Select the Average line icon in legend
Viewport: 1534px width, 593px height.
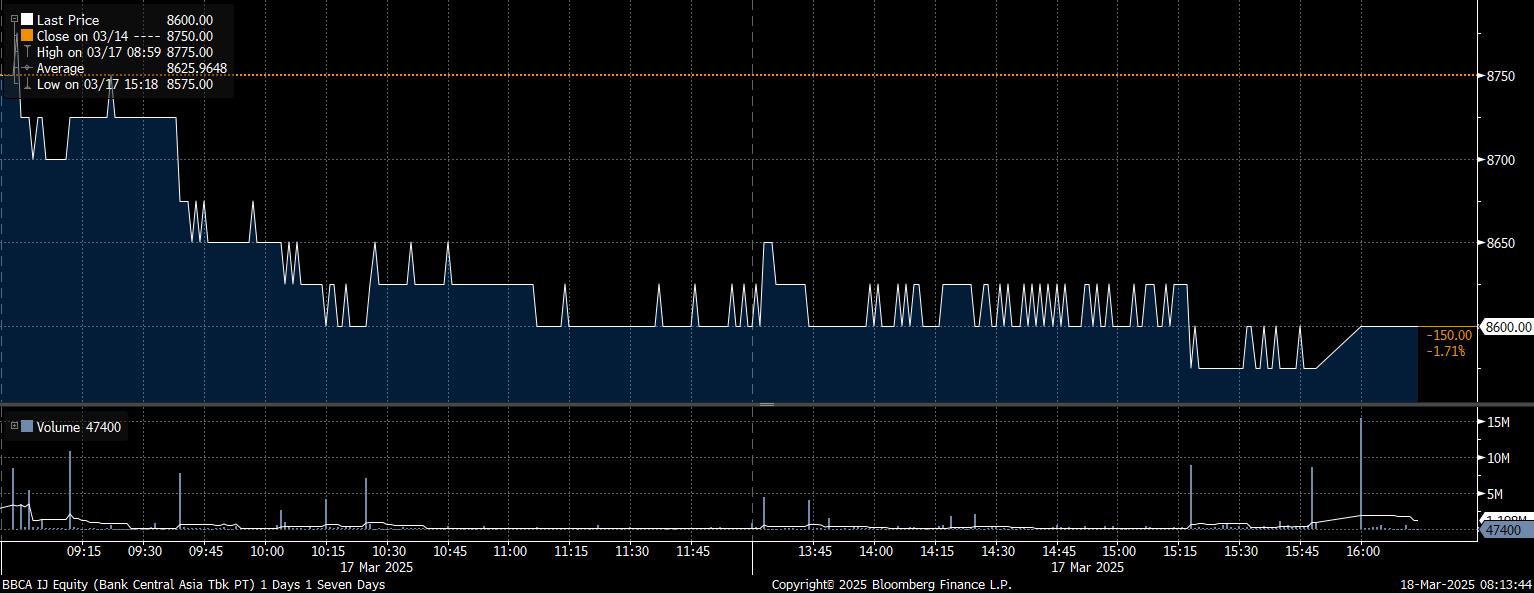click(x=27, y=68)
